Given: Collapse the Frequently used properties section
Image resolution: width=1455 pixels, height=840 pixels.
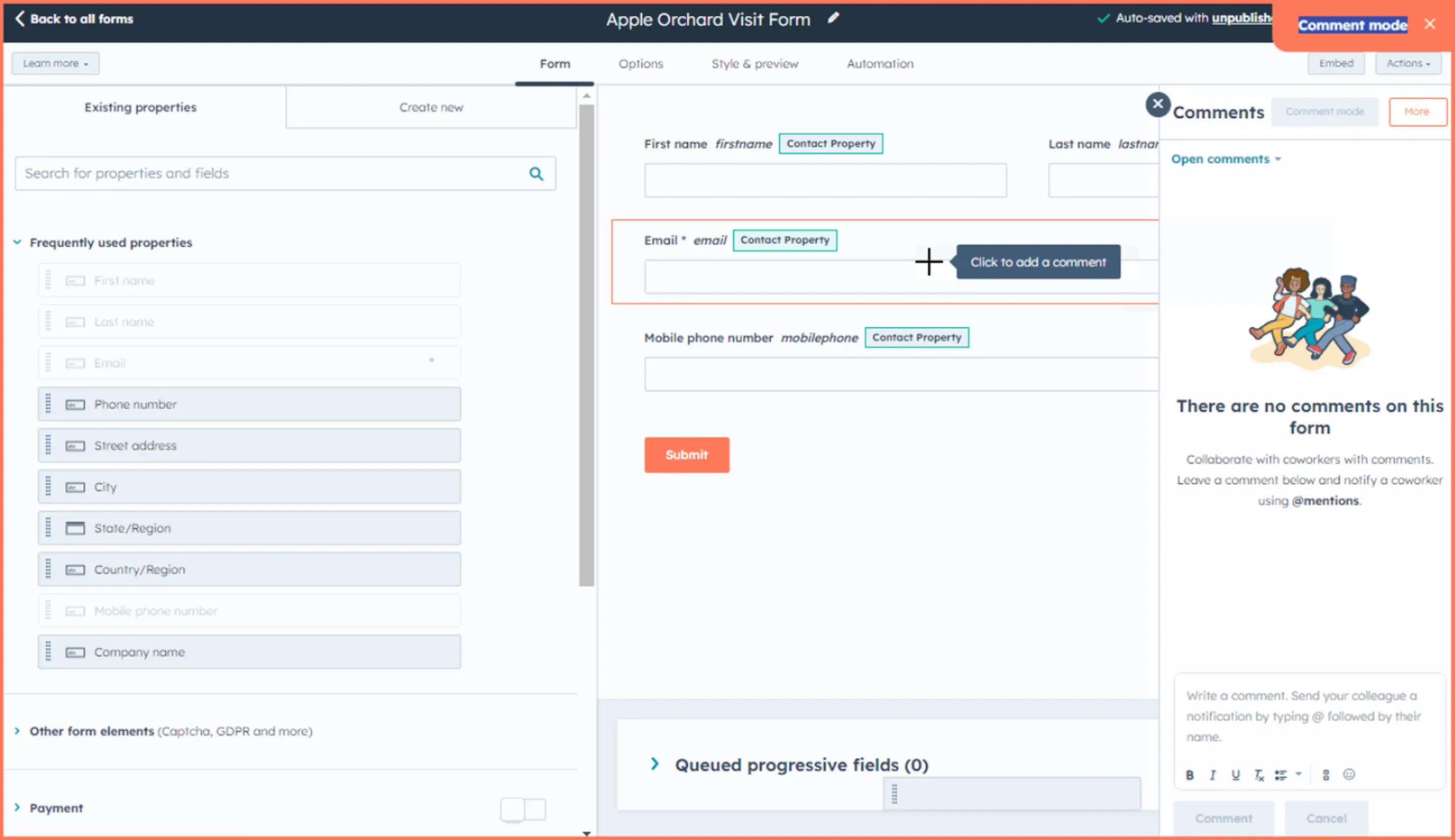Looking at the screenshot, I should click(x=17, y=242).
